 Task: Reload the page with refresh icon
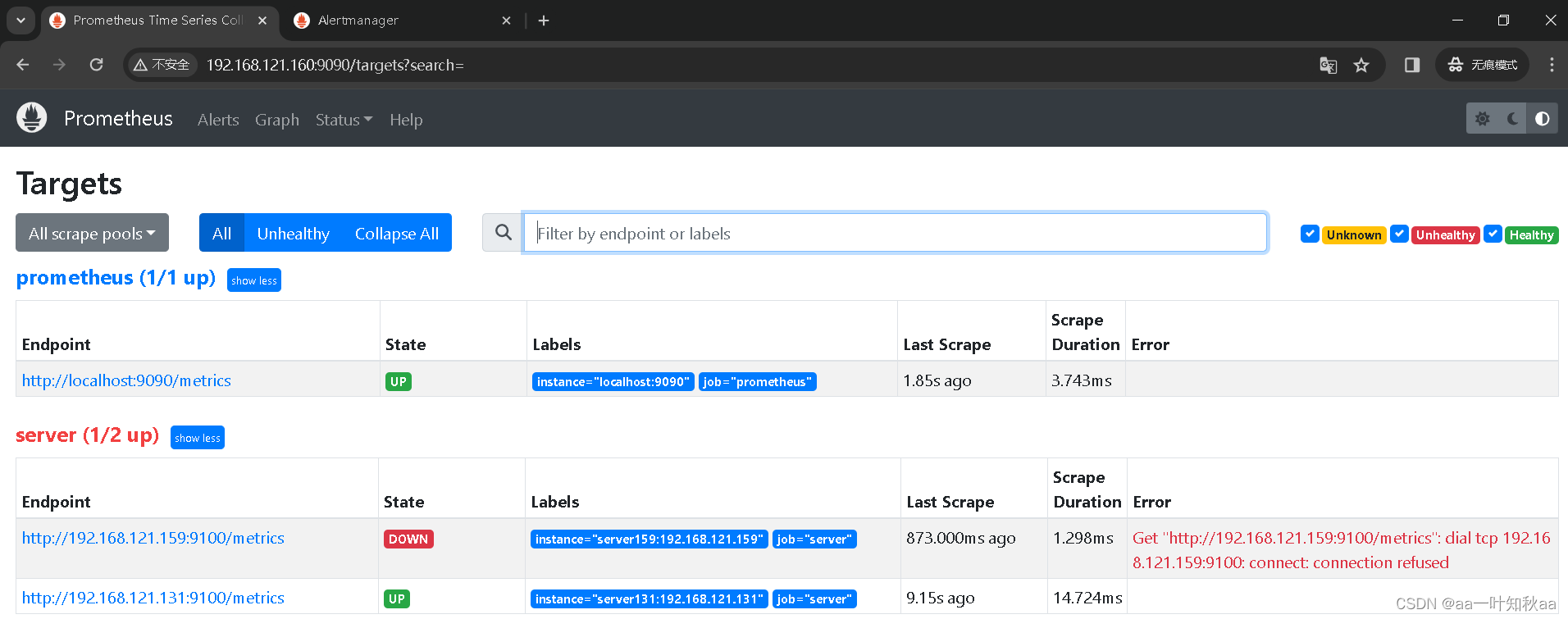click(96, 65)
